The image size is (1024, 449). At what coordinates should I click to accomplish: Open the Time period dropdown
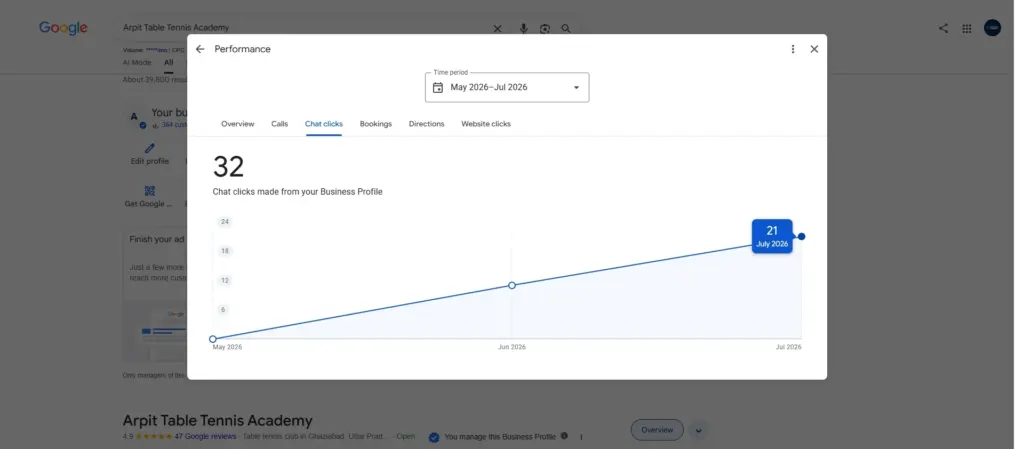(507, 87)
